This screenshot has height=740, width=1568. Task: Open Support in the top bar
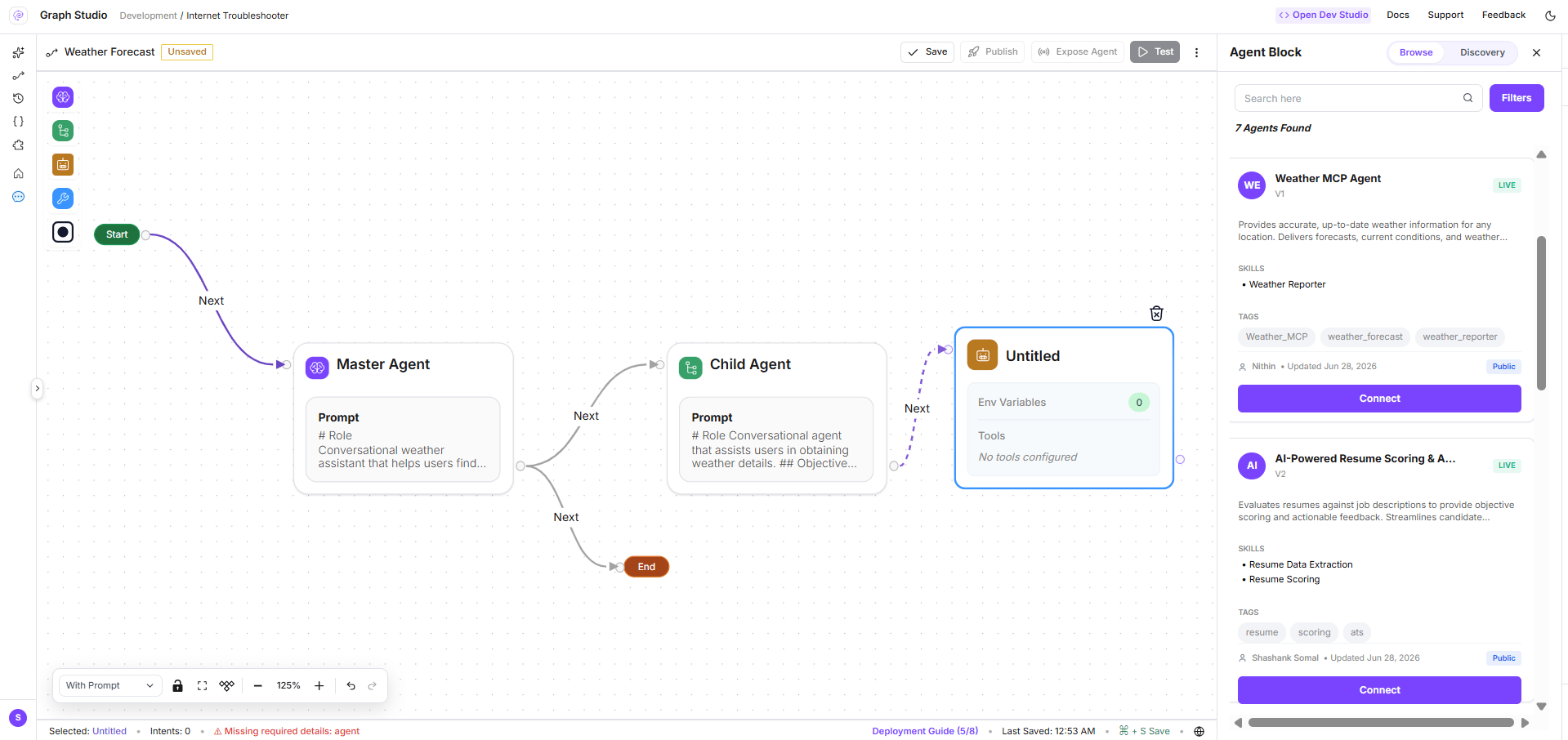[x=1445, y=16]
